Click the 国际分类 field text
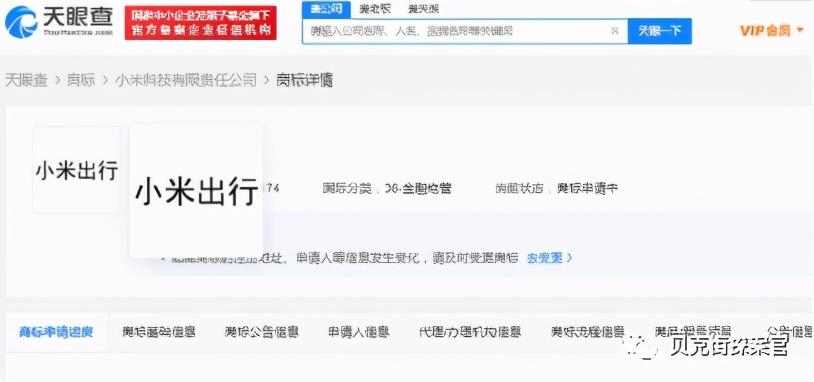814x382 pixels. pos(386,188)
